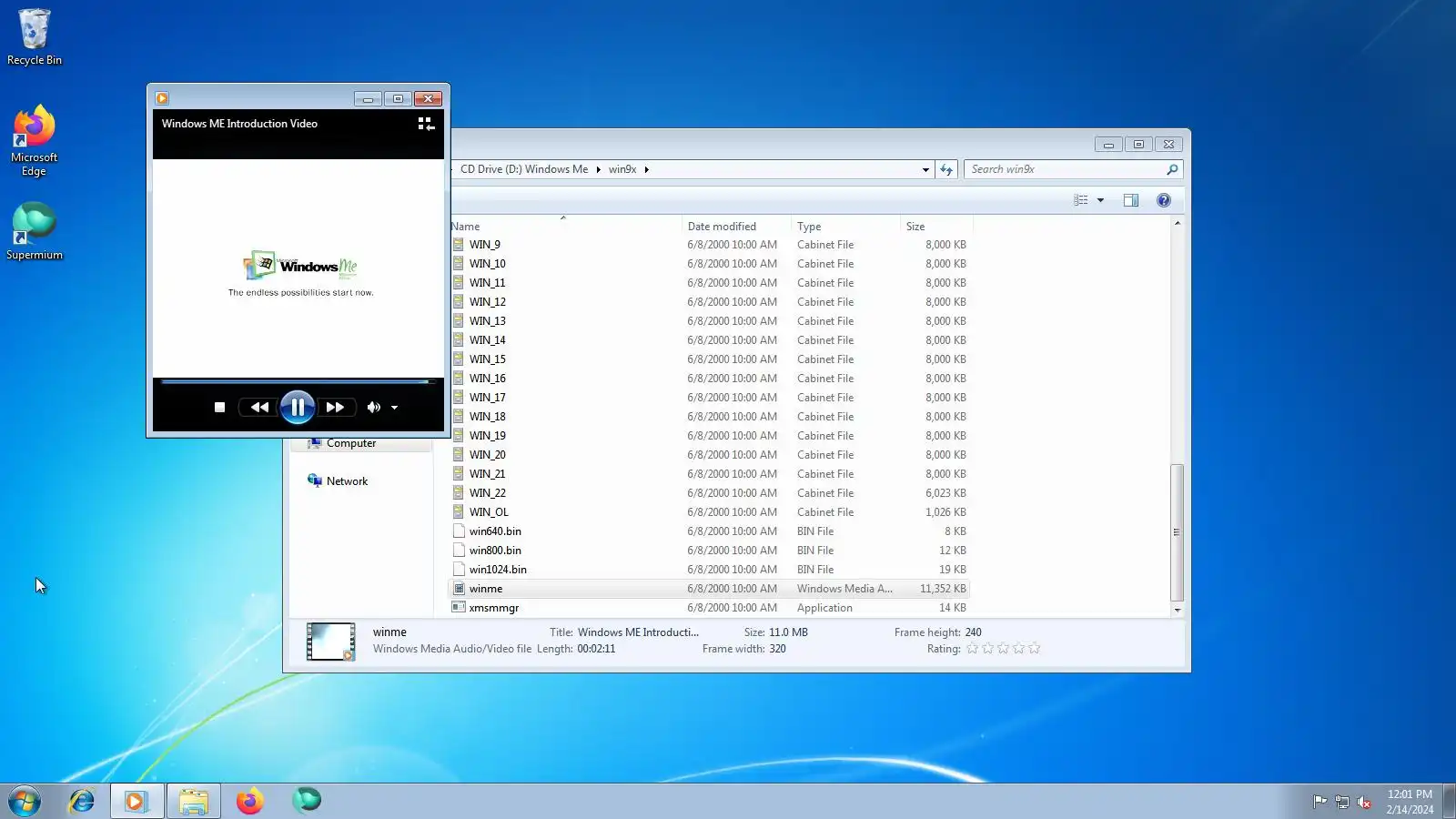1456x819 pixels.
Task: Expand the CD Drive breadcrumb arrow
Action: tap(598, 169)
